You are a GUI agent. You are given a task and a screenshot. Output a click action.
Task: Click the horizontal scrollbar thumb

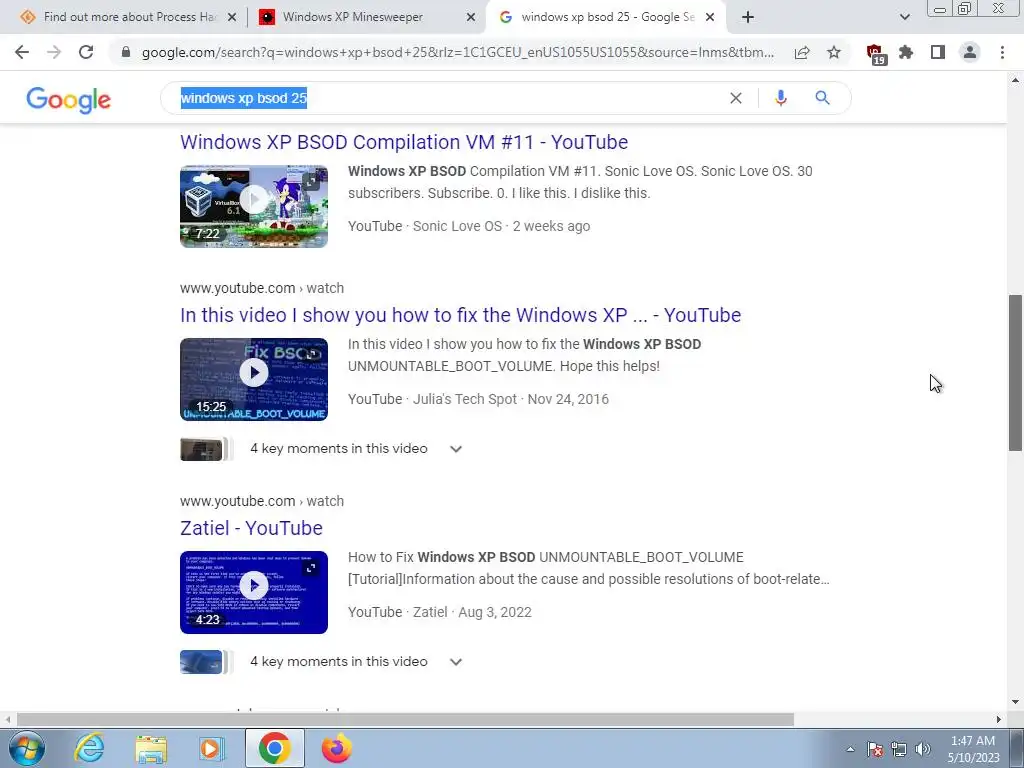[405, 719]
